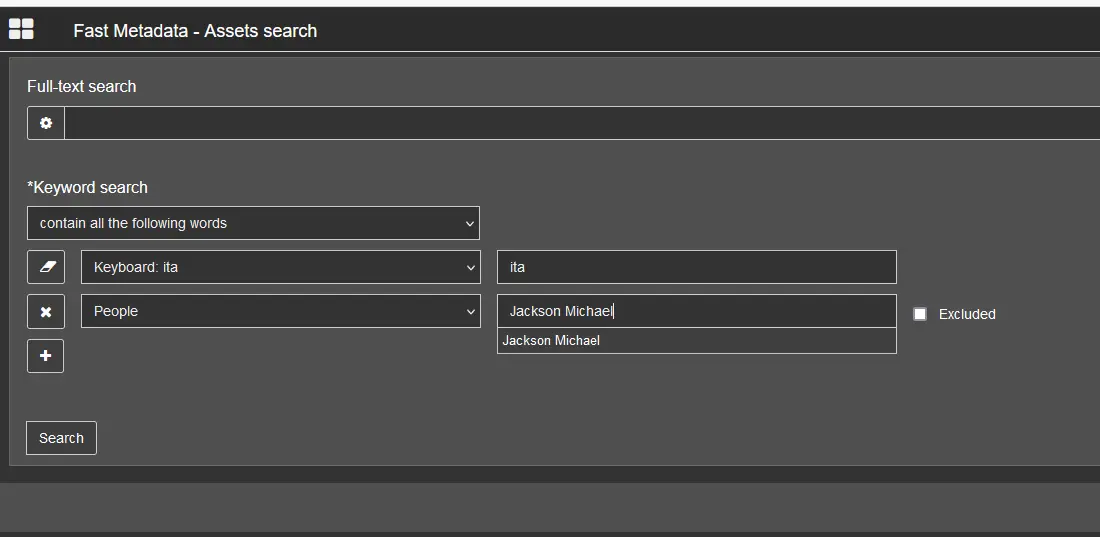This screenshot has height=537, width=1100.
Task: Expand "contain all the following words" dropdown
Action: (x=253, y=223)
